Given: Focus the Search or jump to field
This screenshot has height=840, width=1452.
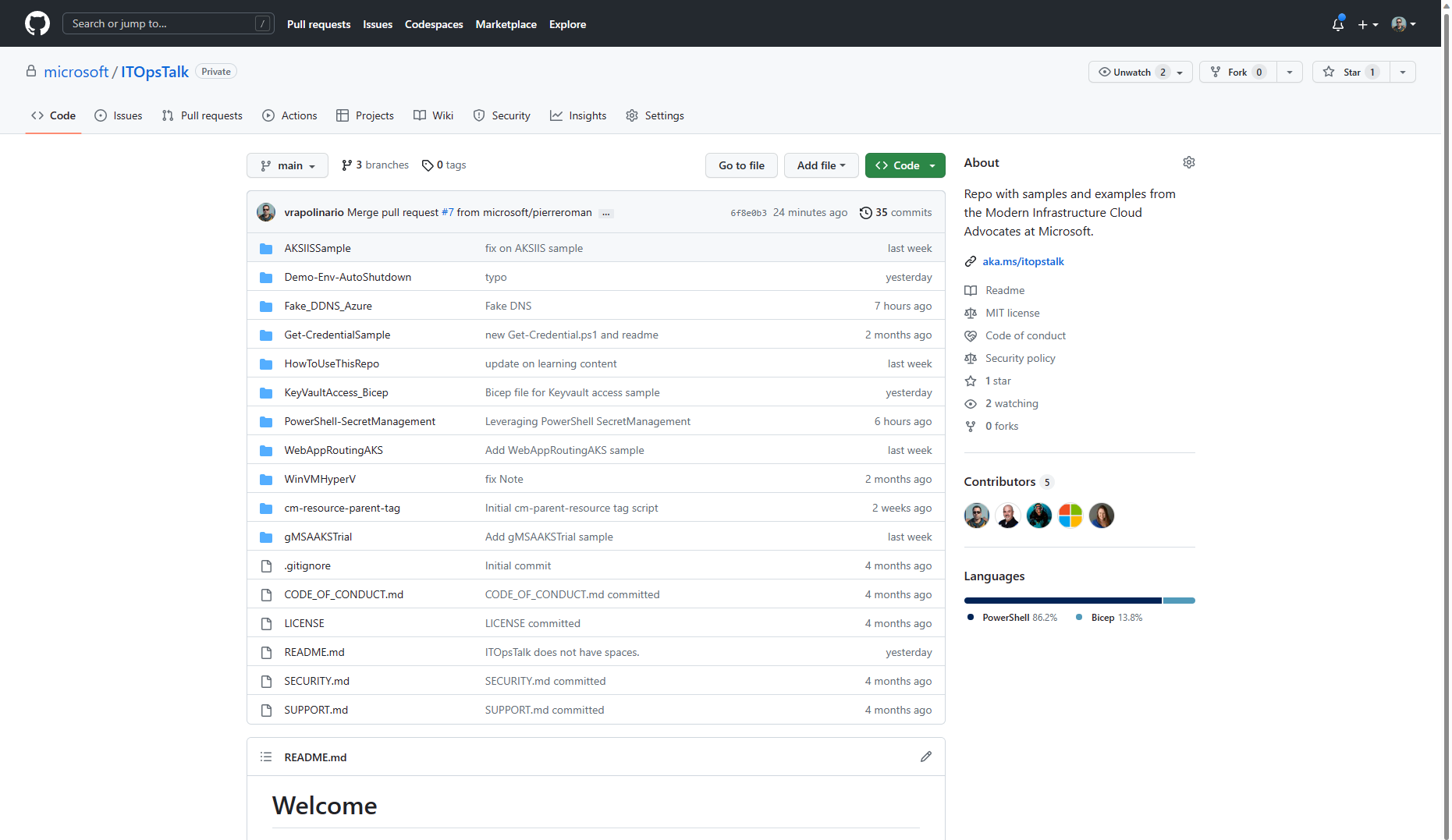Looking at the screenshot, I should coord(169,23).
